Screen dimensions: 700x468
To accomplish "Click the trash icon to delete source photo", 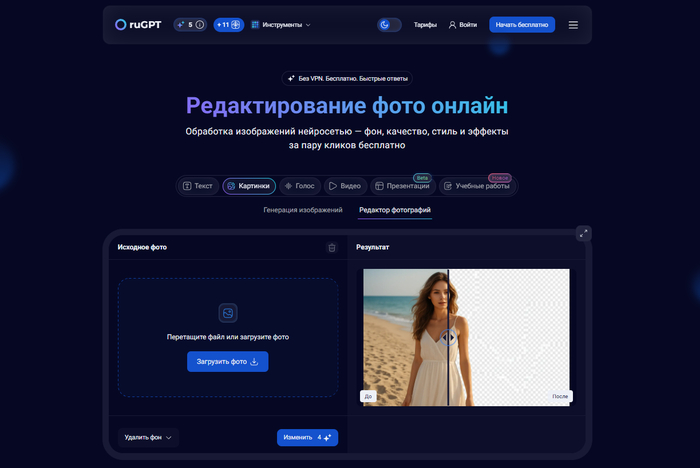I will 332,247.
